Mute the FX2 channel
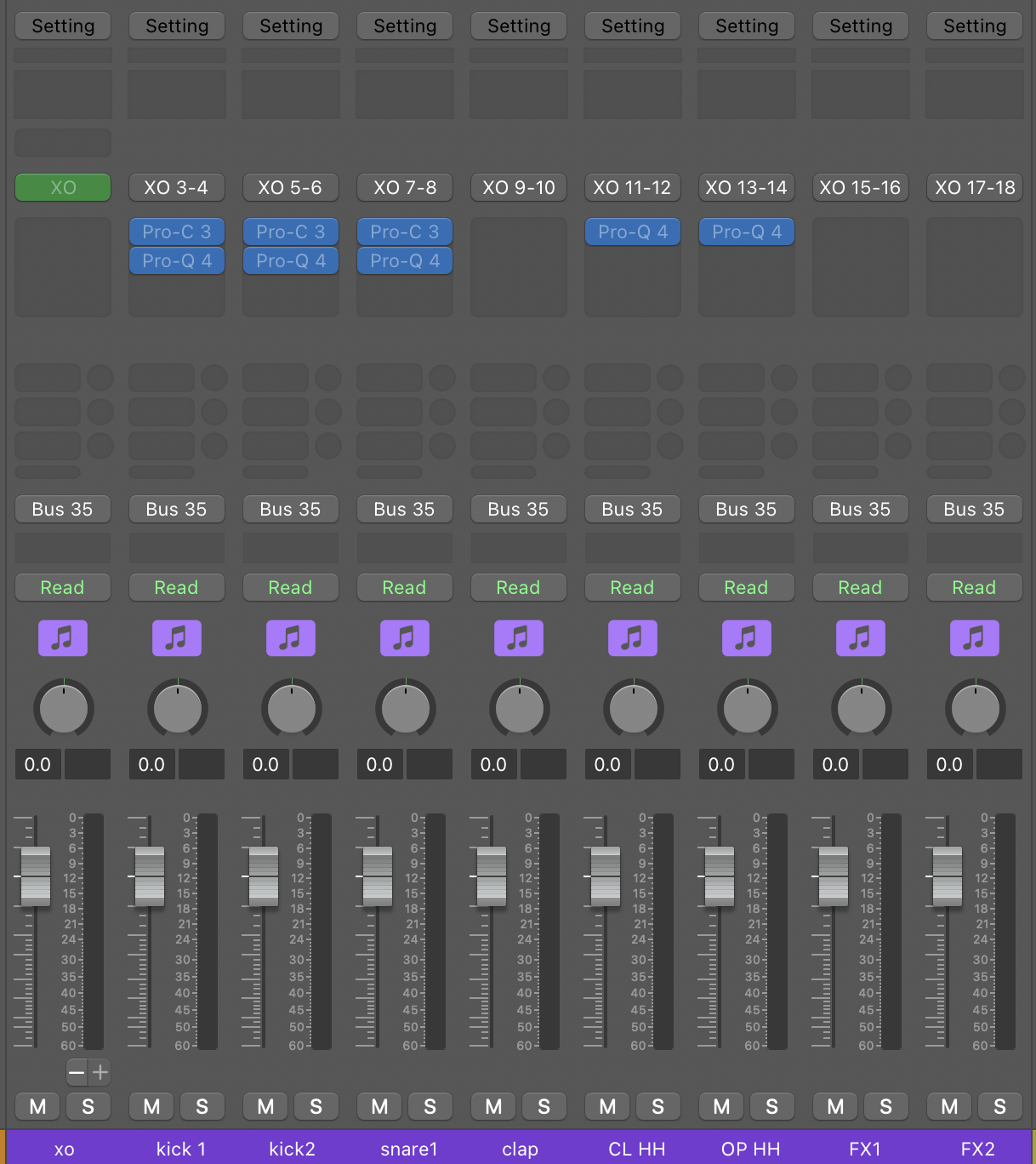Viewport: 1036px width, 1164px height. click(x=950, y=1106)
